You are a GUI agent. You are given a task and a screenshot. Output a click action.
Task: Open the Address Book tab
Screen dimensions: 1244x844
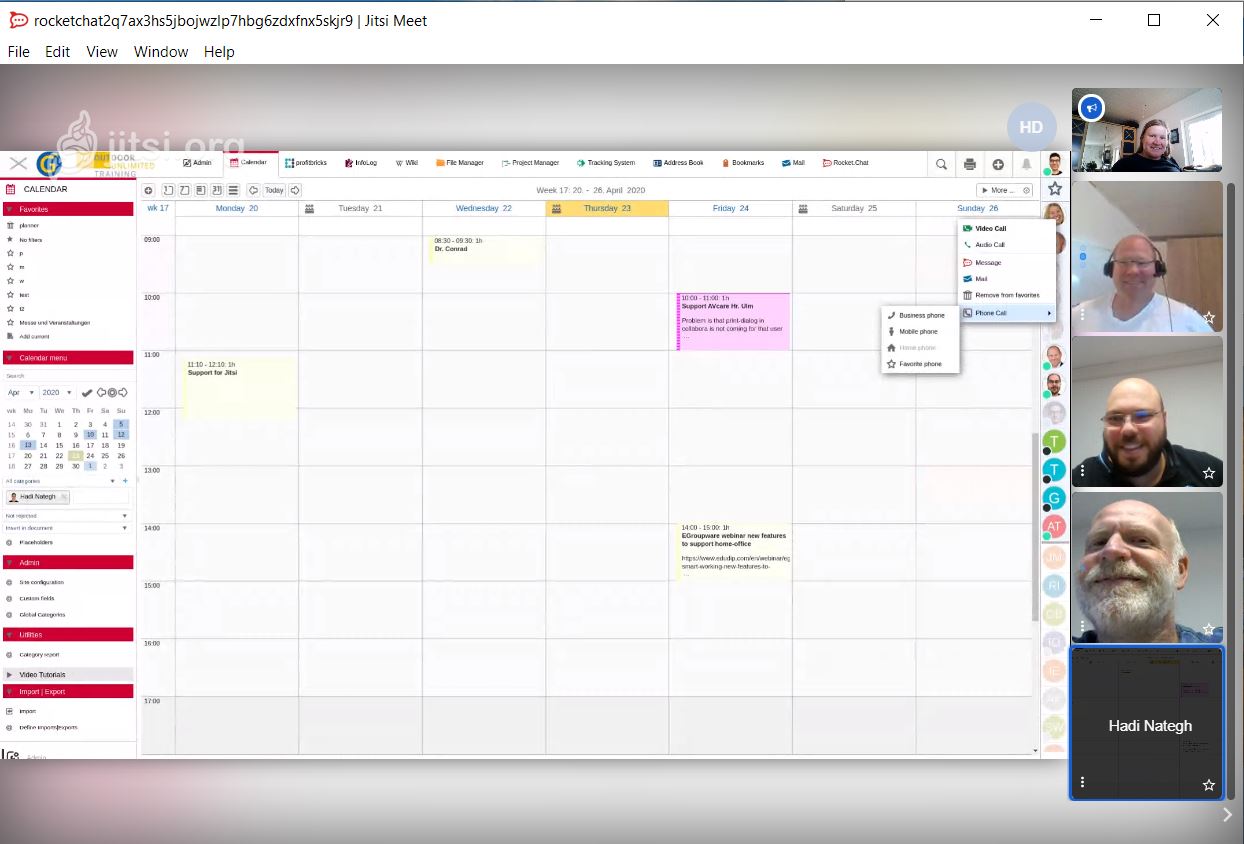click(x=678, y=163)
